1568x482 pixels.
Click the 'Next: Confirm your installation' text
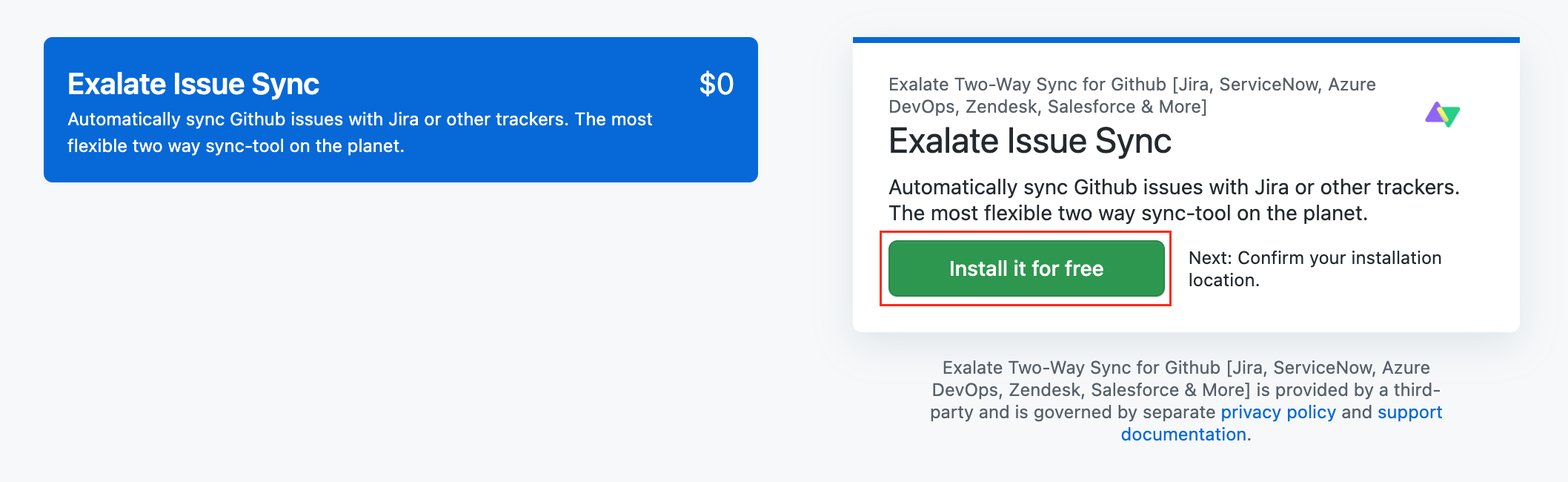click(x=1315, y=258)
